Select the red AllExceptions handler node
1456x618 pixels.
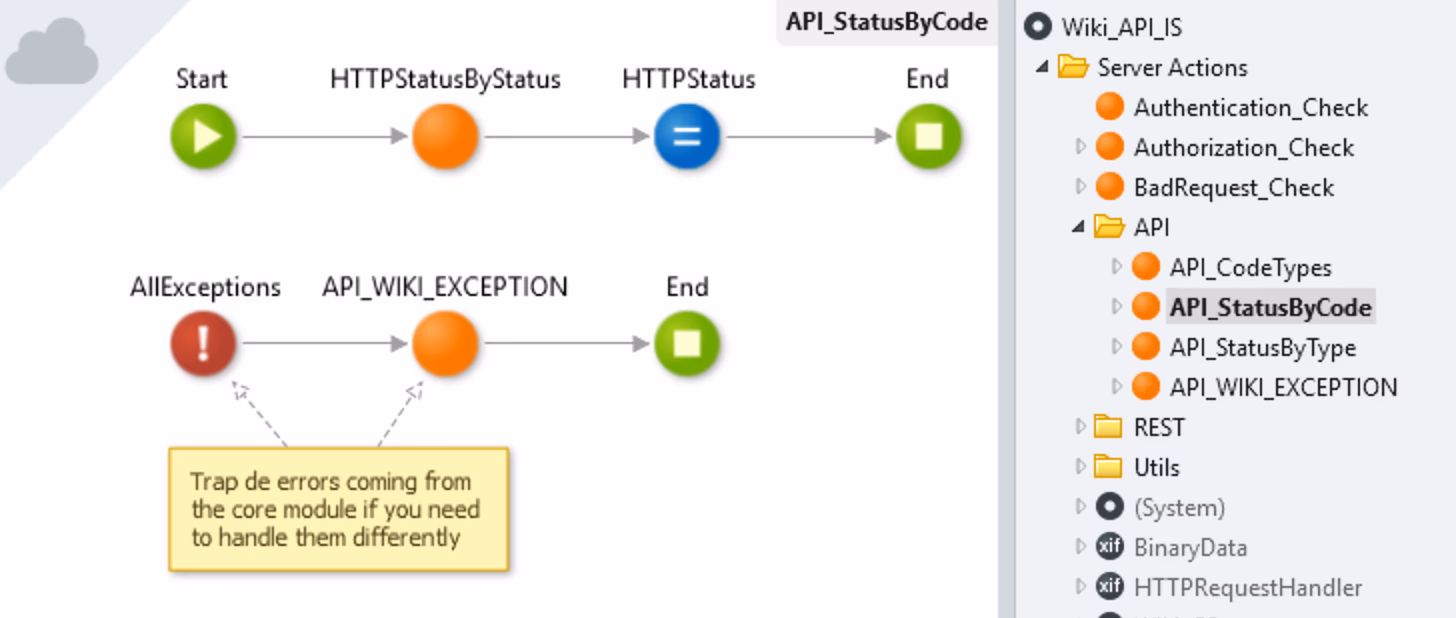point(204,344)
